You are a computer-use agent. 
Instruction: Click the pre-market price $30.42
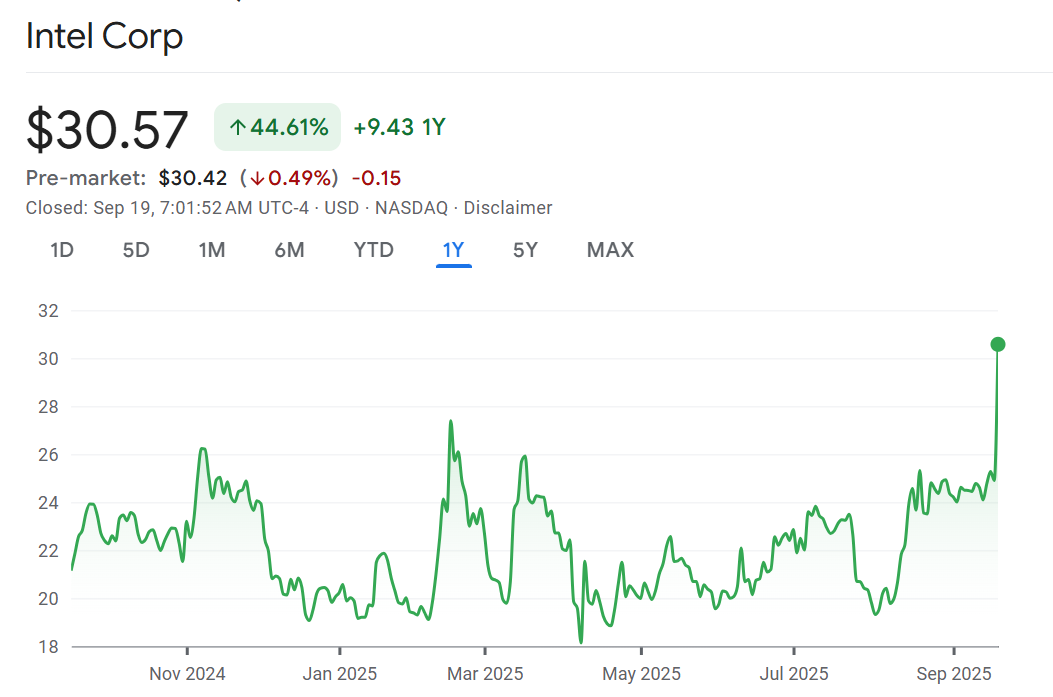(193, 178)
